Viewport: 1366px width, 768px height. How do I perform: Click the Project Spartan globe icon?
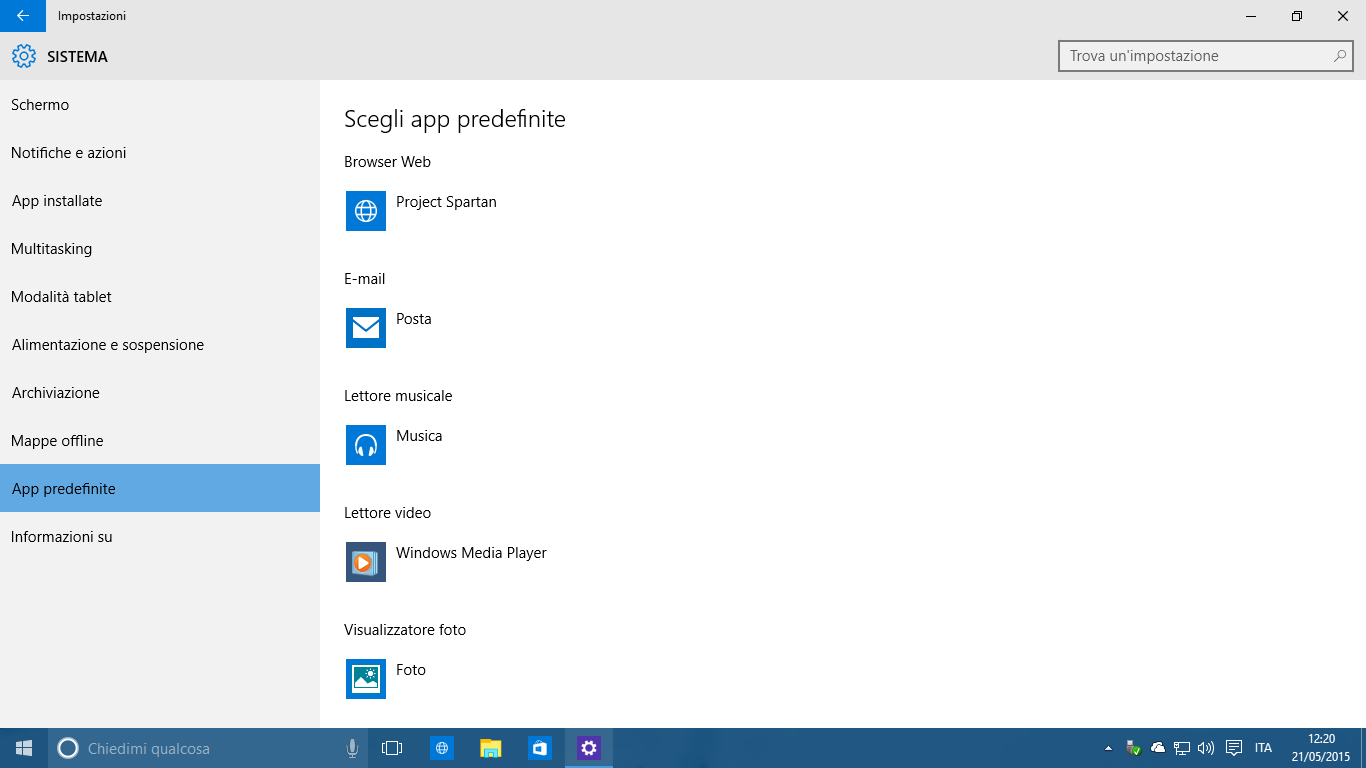(x=366, y=211)
